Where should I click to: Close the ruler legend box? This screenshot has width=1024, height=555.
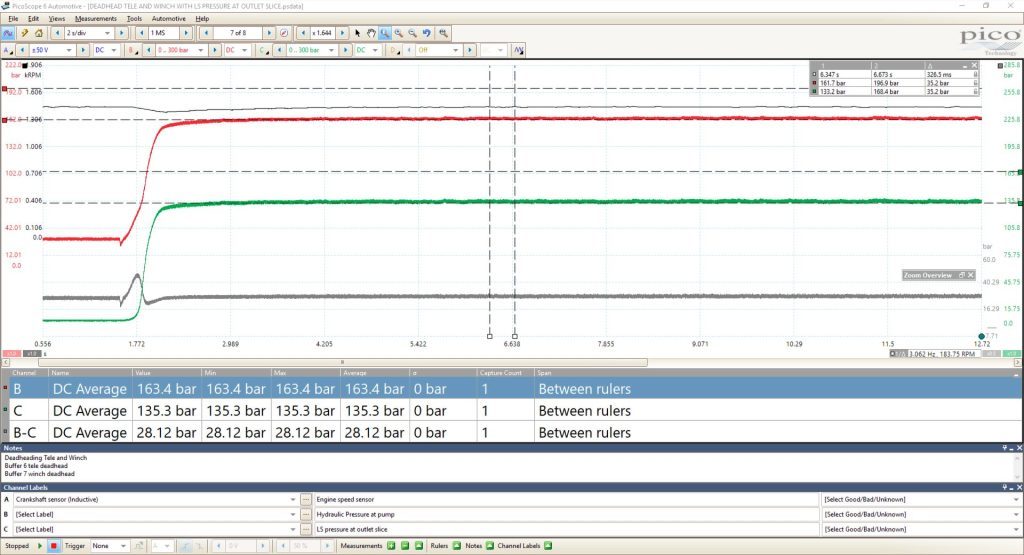click(x=974, y=65)
